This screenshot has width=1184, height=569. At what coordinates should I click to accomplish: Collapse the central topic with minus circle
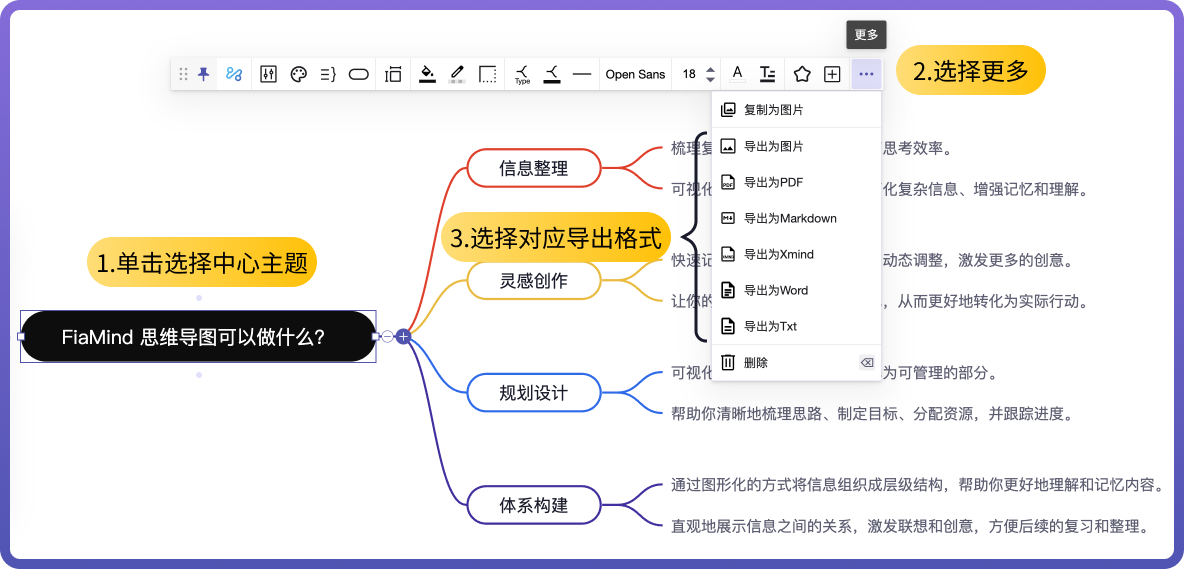[x=387, y=337]
